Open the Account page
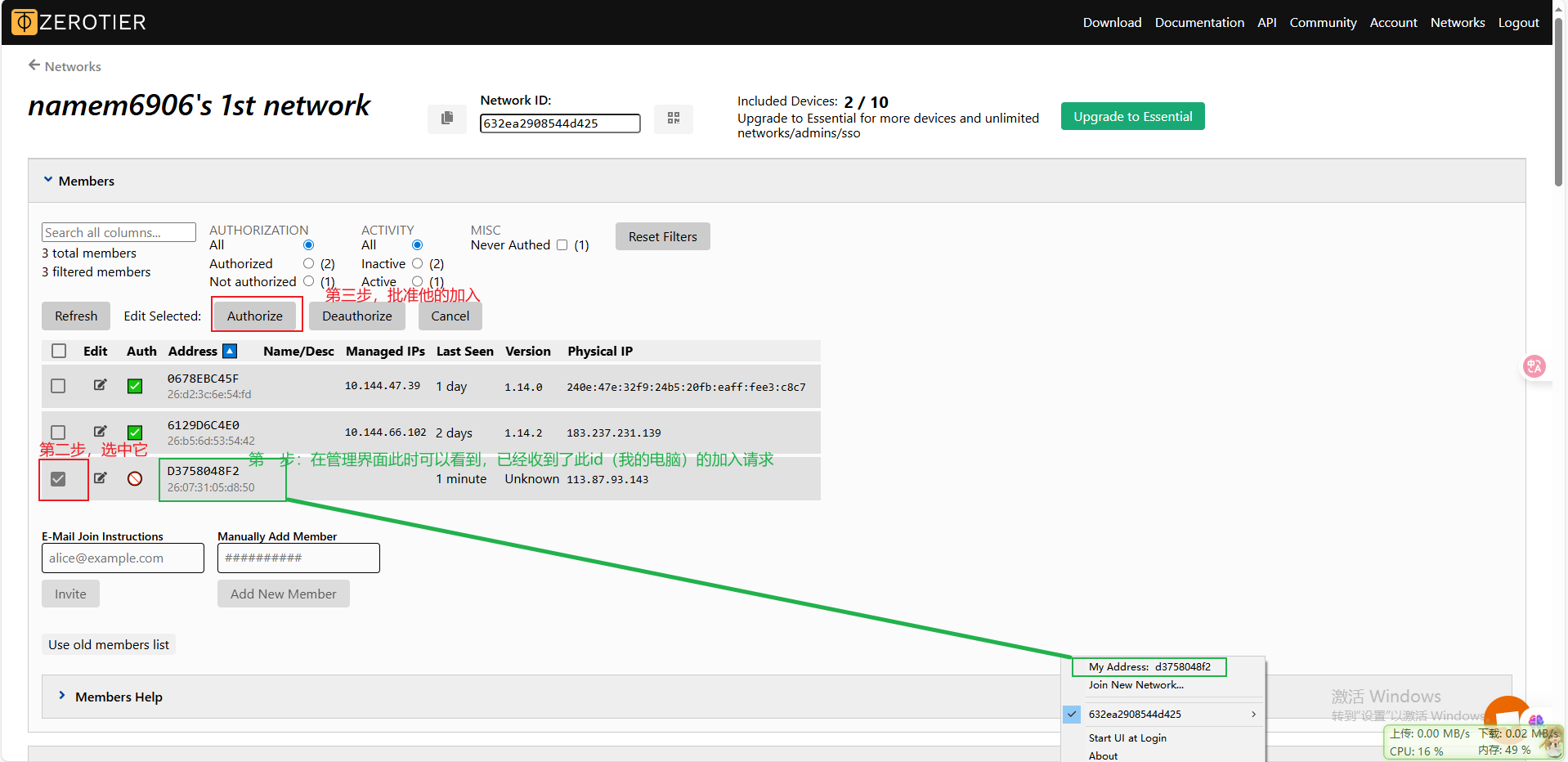The image size is (1568, 762). (1393, 23)
